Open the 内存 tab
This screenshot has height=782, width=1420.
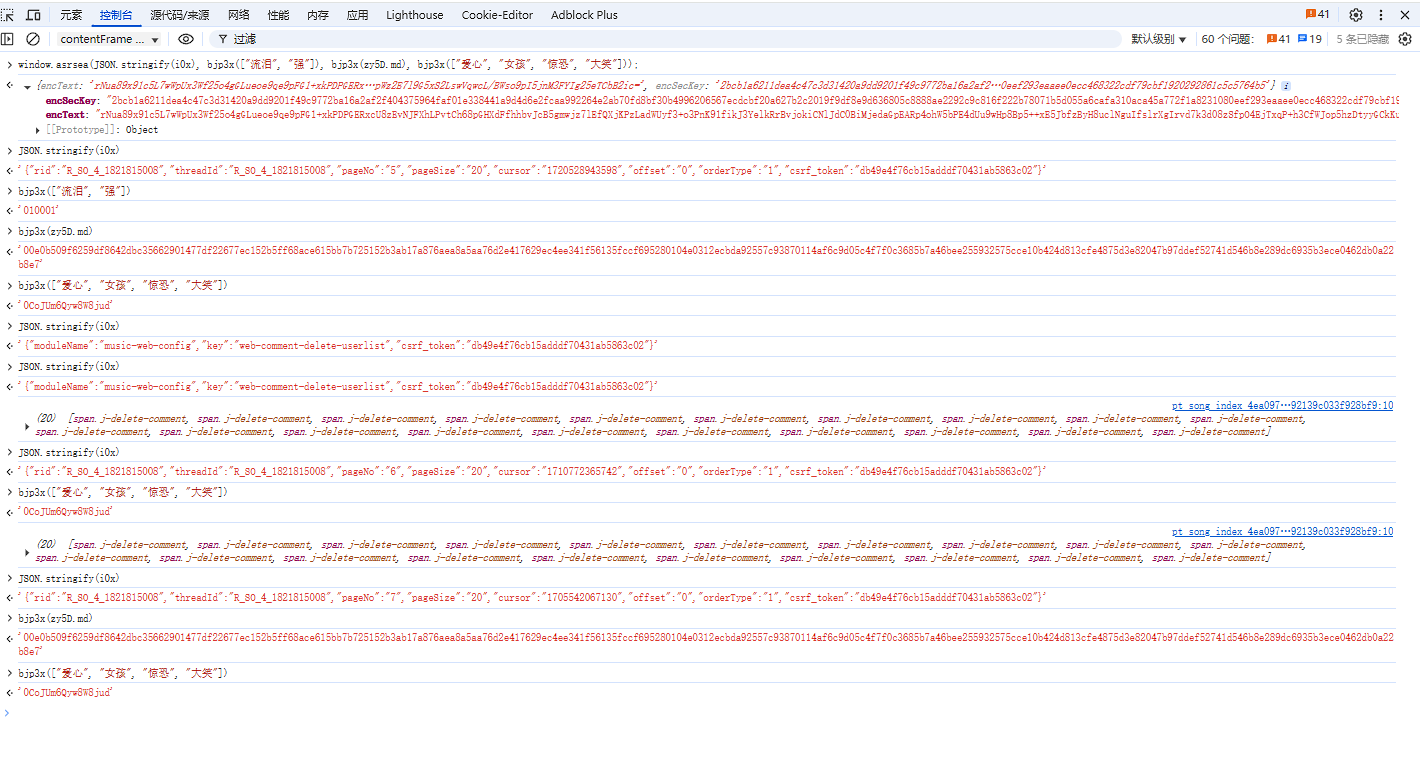pos(318,15)
